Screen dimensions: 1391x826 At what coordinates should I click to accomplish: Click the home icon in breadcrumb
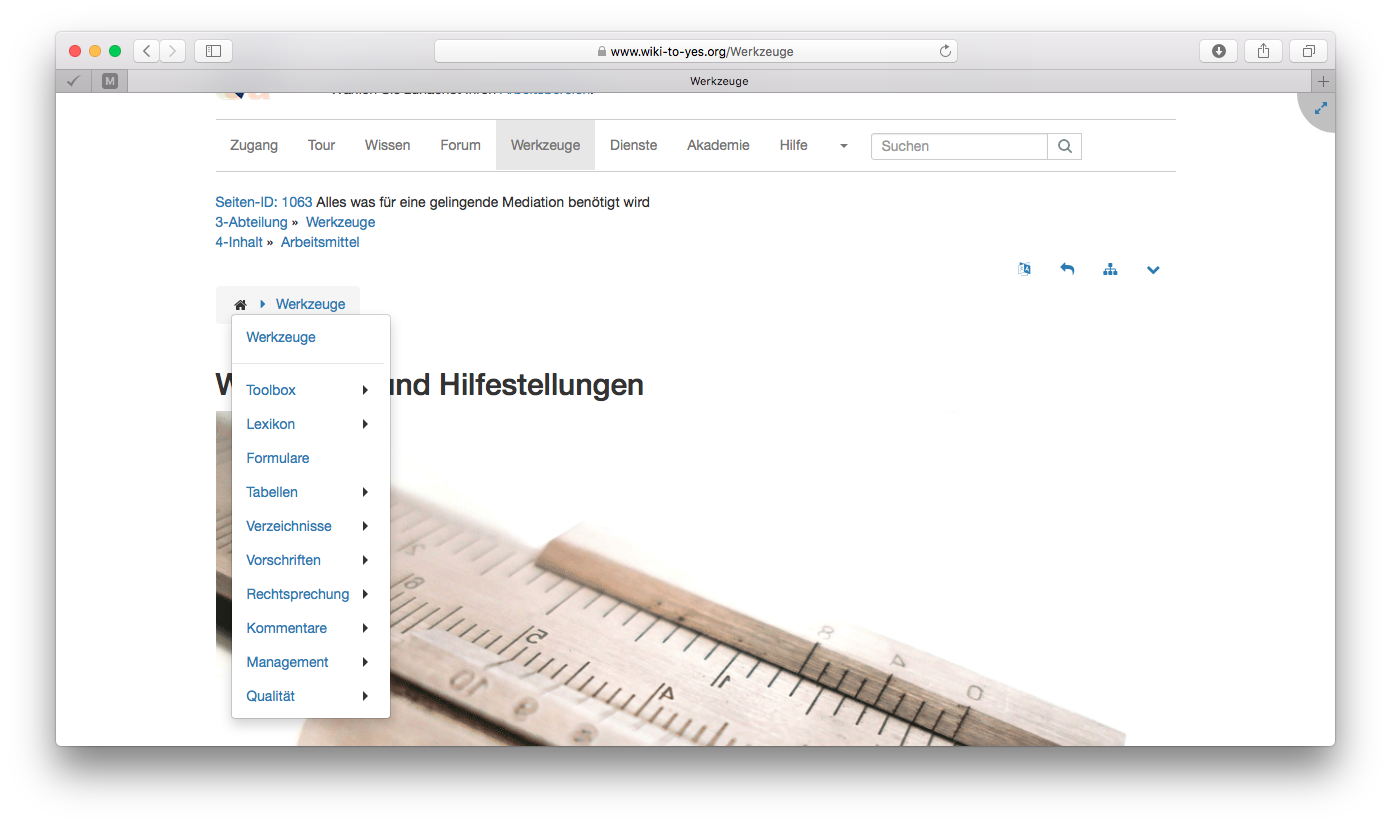pyautogui.click(x=240, y=305)
